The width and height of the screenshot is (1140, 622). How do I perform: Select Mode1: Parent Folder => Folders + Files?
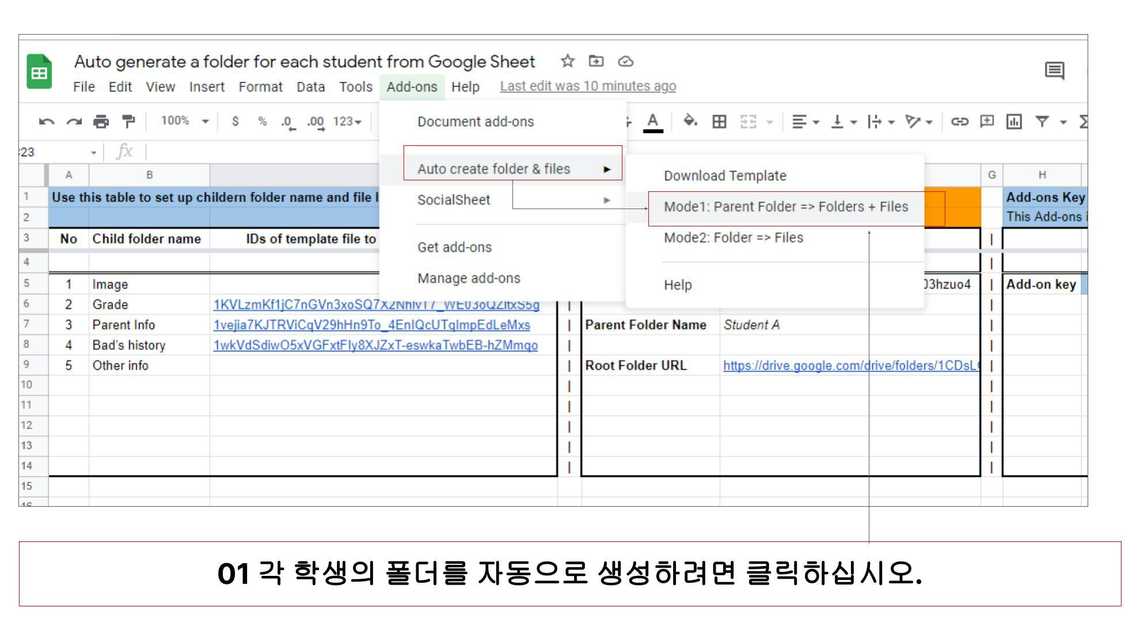[785, 207]
